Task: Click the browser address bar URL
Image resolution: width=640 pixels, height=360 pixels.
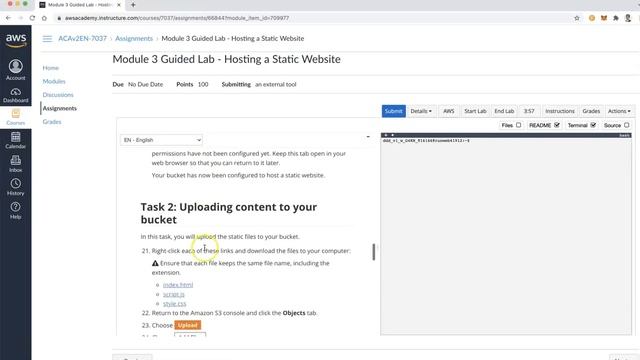Action: coord(177,18)
